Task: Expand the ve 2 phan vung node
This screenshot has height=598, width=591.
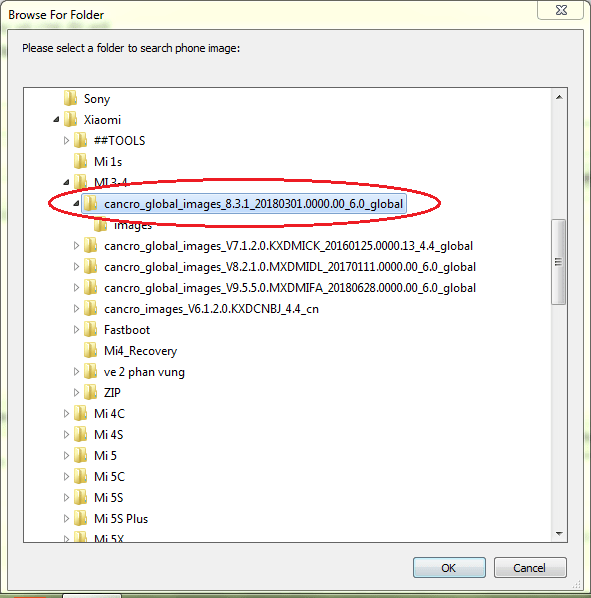Action: click(x=76, y=371)
